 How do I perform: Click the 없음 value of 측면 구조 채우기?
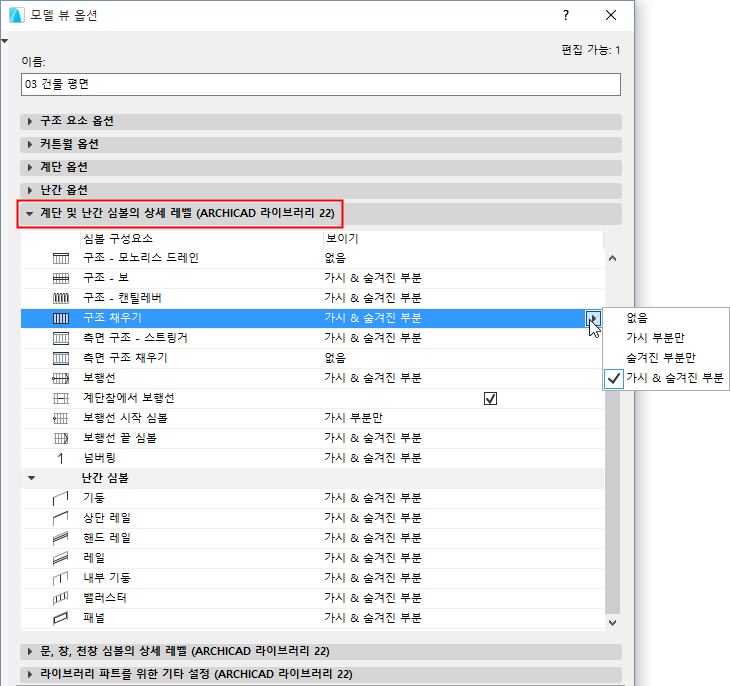tap(335, 358)
